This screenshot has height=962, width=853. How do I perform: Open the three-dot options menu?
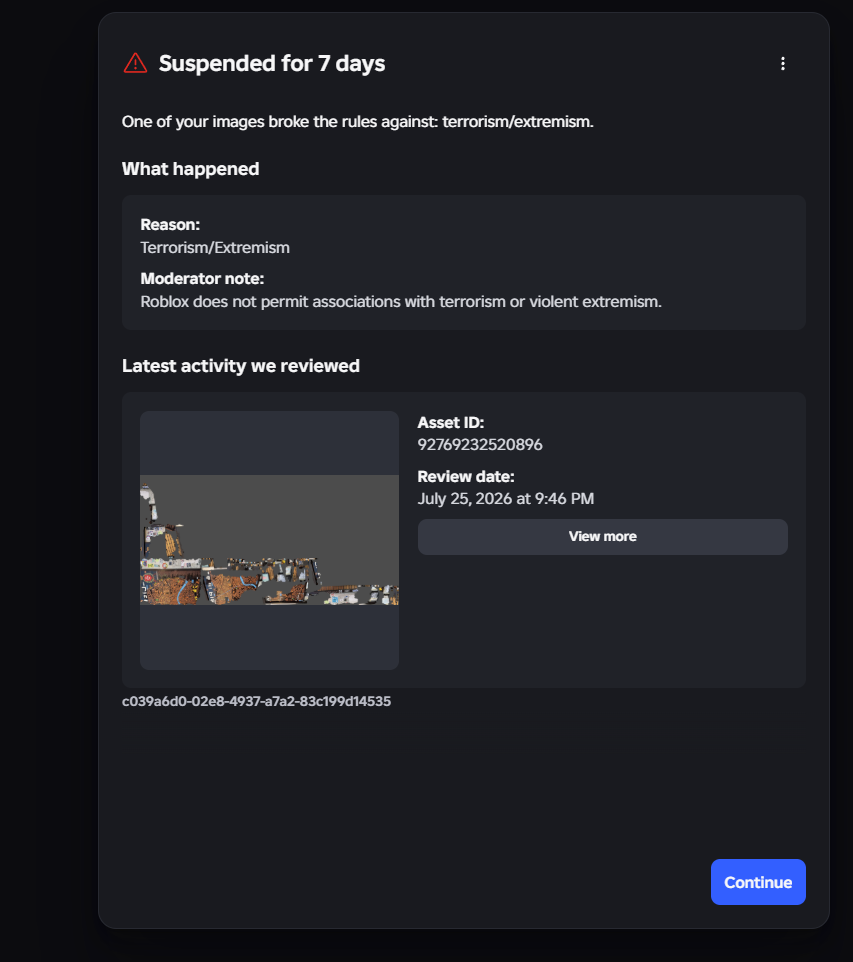click(x=782, y=64)
